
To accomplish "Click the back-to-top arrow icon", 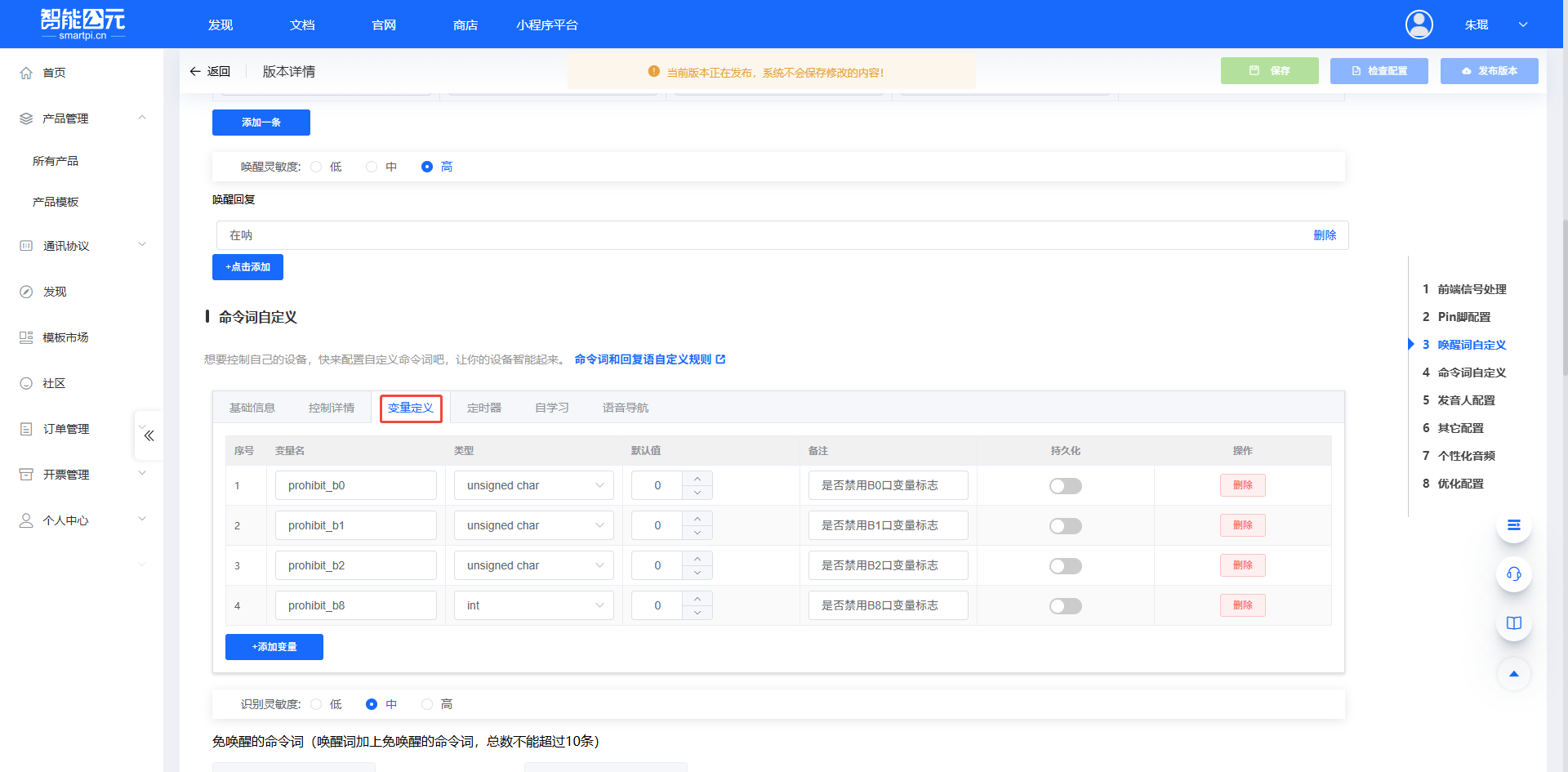I will point(1514,674).
